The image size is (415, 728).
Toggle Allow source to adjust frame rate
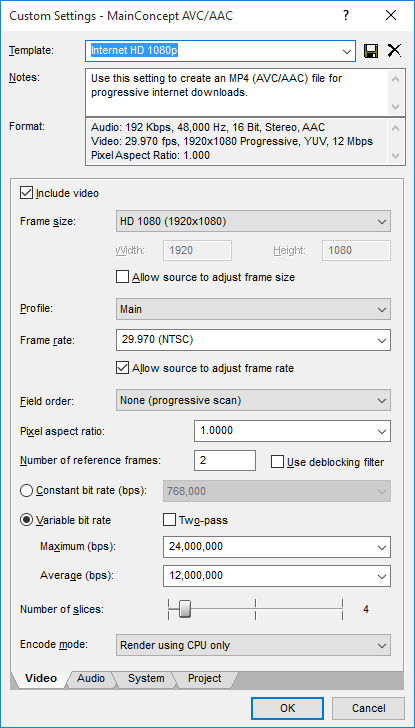(122, 368)
